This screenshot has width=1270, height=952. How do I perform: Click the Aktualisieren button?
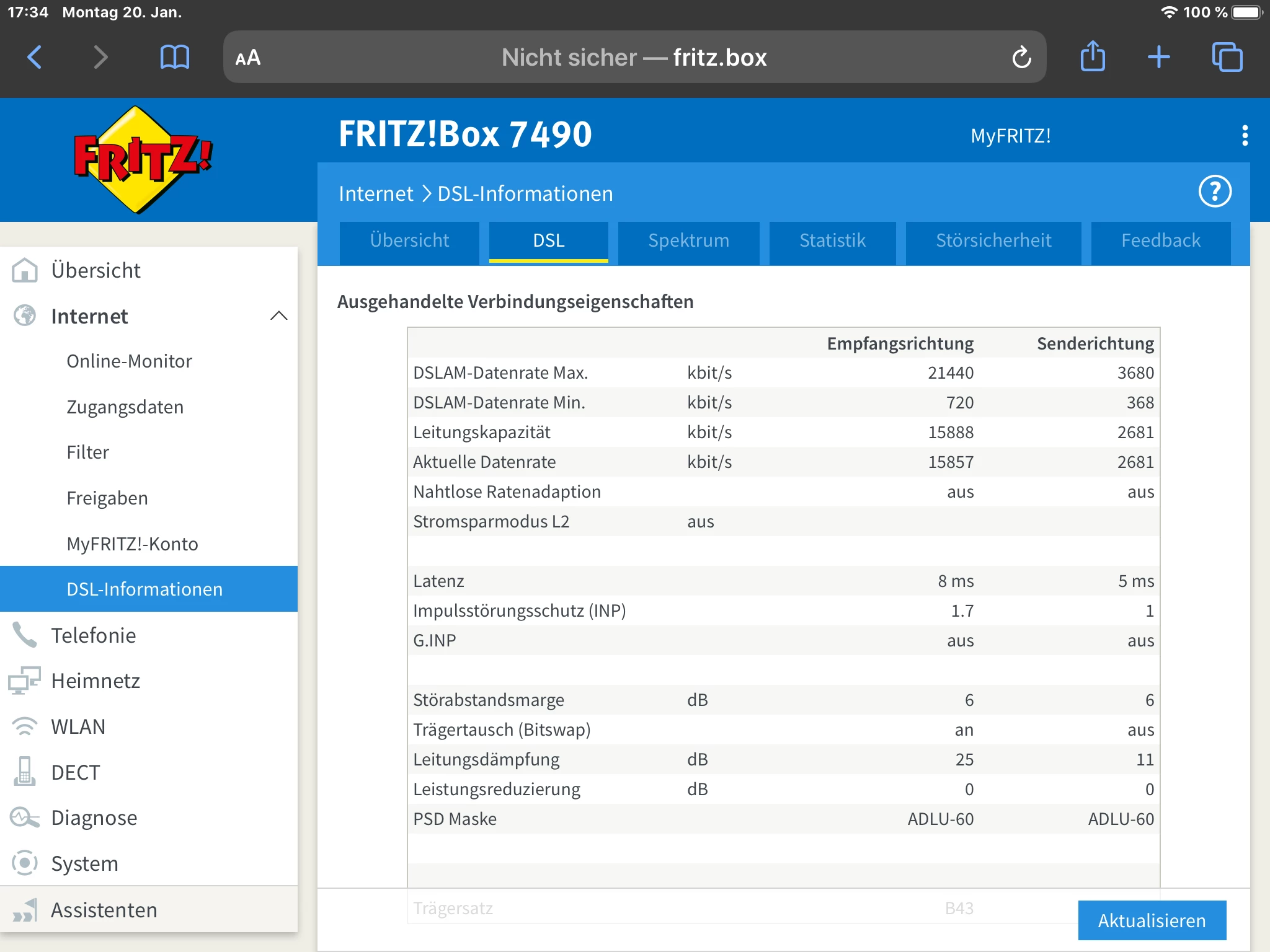[1152, 920]
